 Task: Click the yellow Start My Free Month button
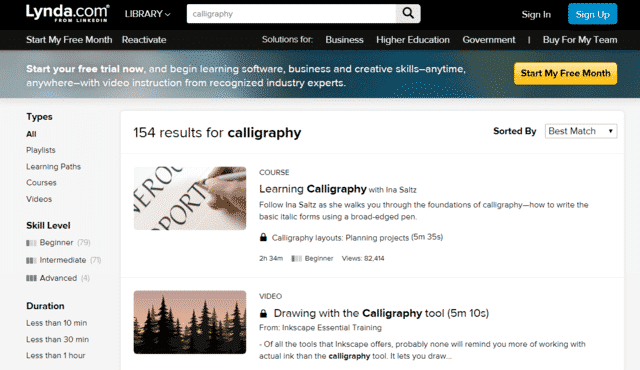coord(565,73)
